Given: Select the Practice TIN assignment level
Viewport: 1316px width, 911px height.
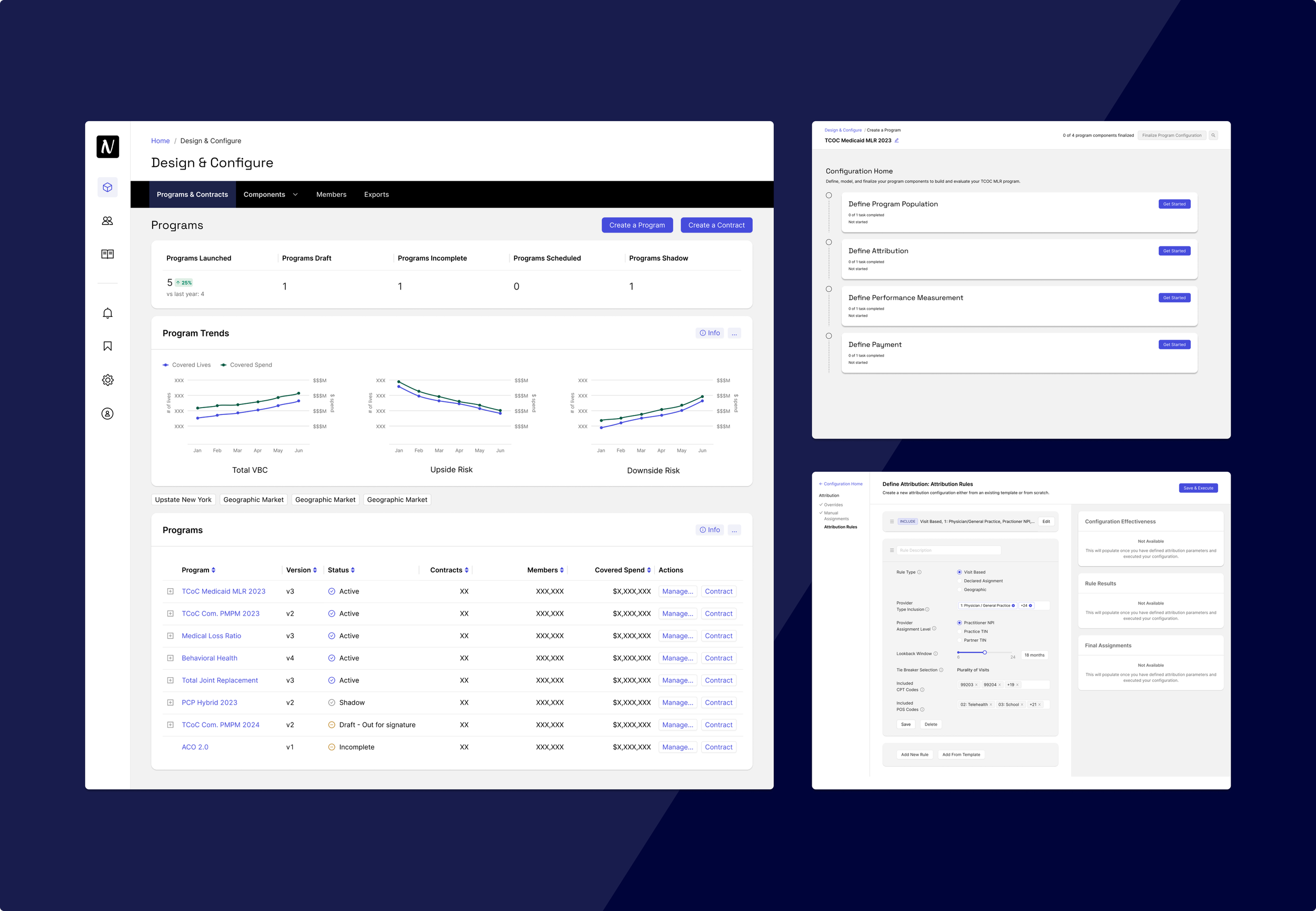Looking at the screenshot, I should click(x=960, y=632).
